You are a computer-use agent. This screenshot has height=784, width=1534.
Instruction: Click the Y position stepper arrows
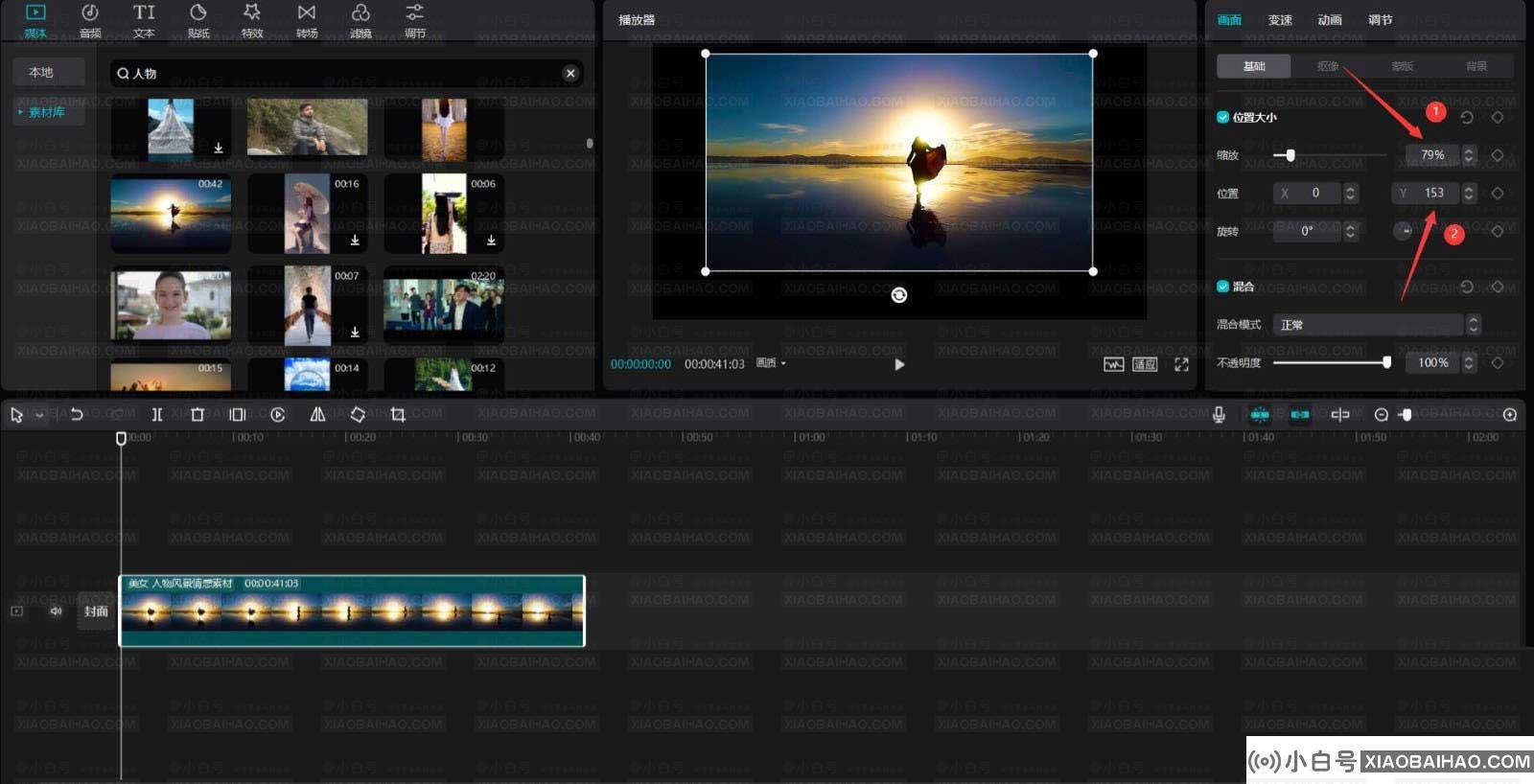point(1469,193)
